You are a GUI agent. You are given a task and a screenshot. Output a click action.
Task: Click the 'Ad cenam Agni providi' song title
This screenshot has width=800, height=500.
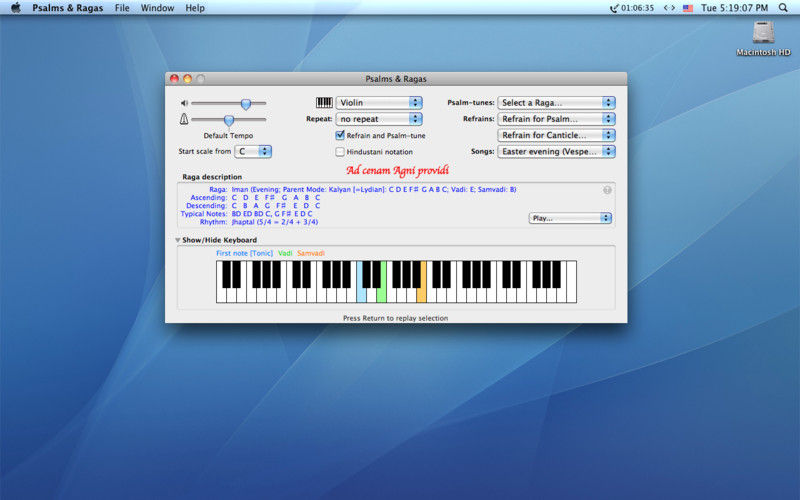[x=397, y=170]
